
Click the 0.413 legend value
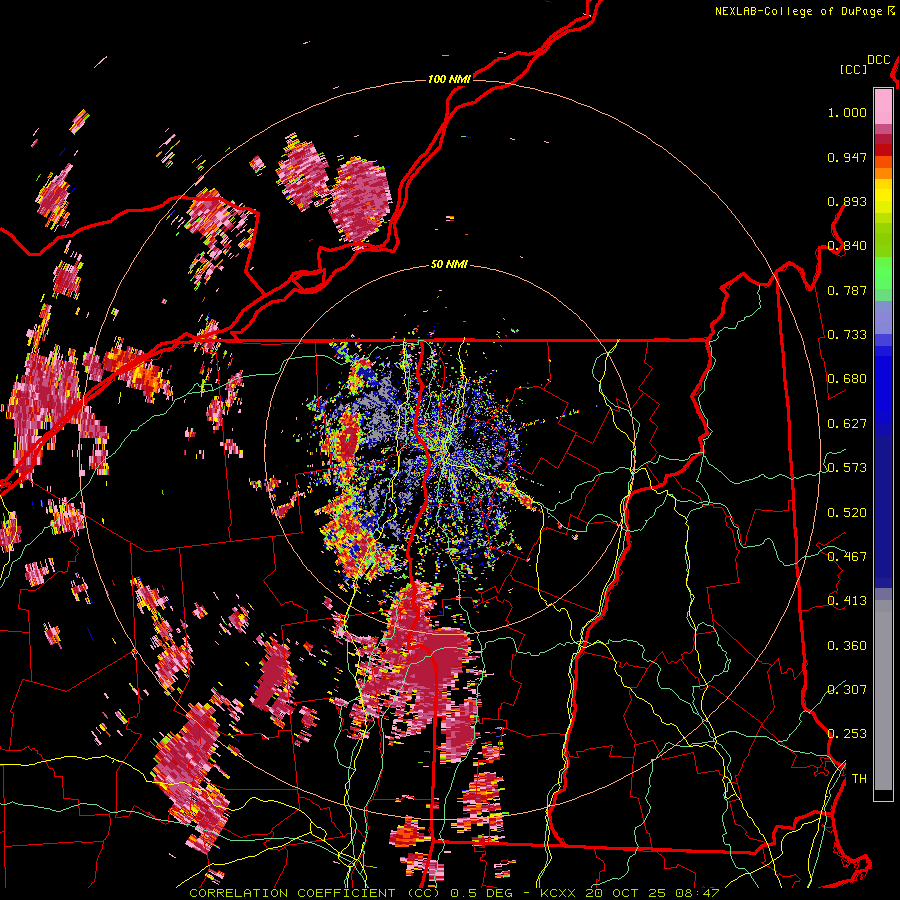(847, 601)
